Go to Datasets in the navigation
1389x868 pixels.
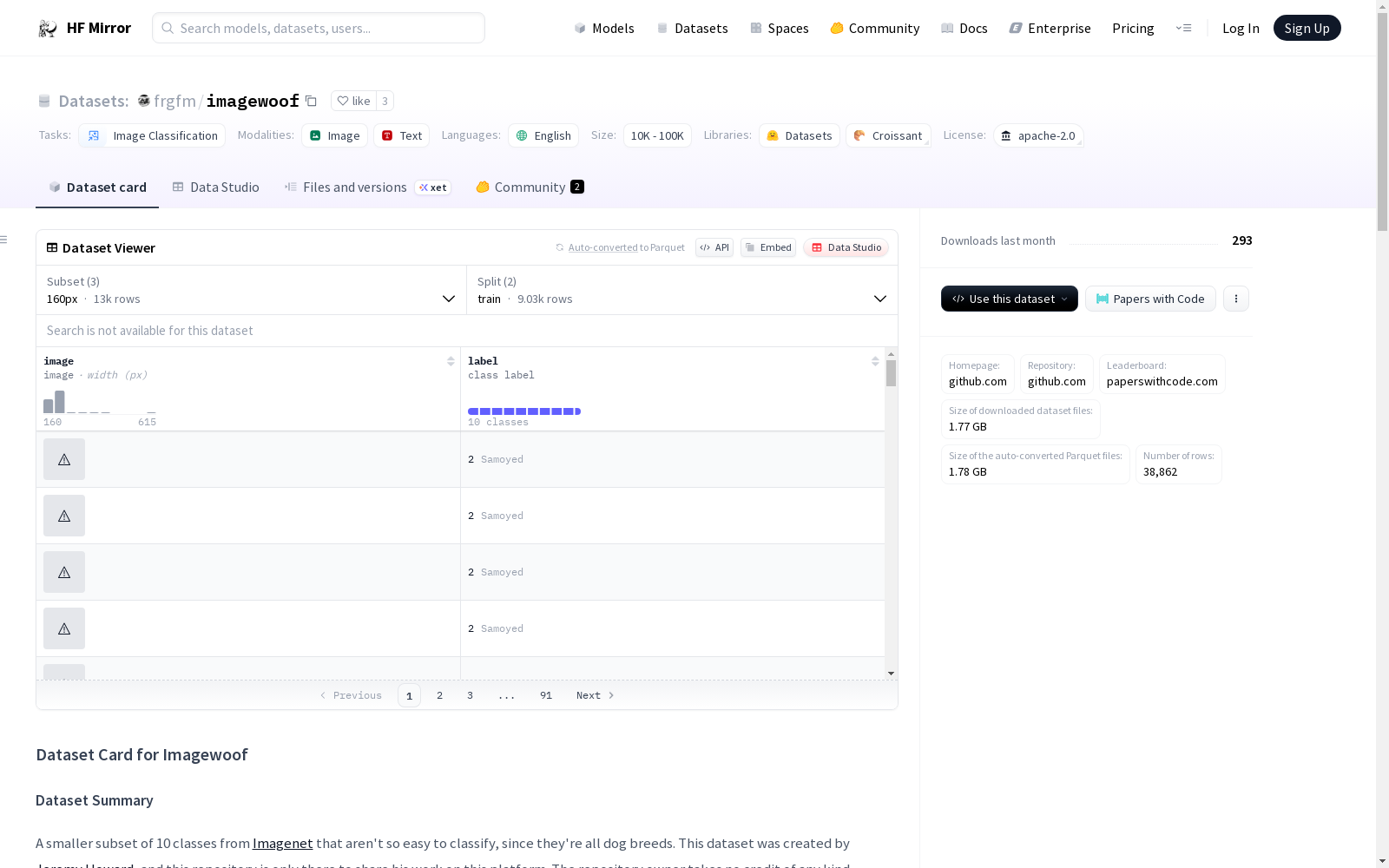click(692, 29)
